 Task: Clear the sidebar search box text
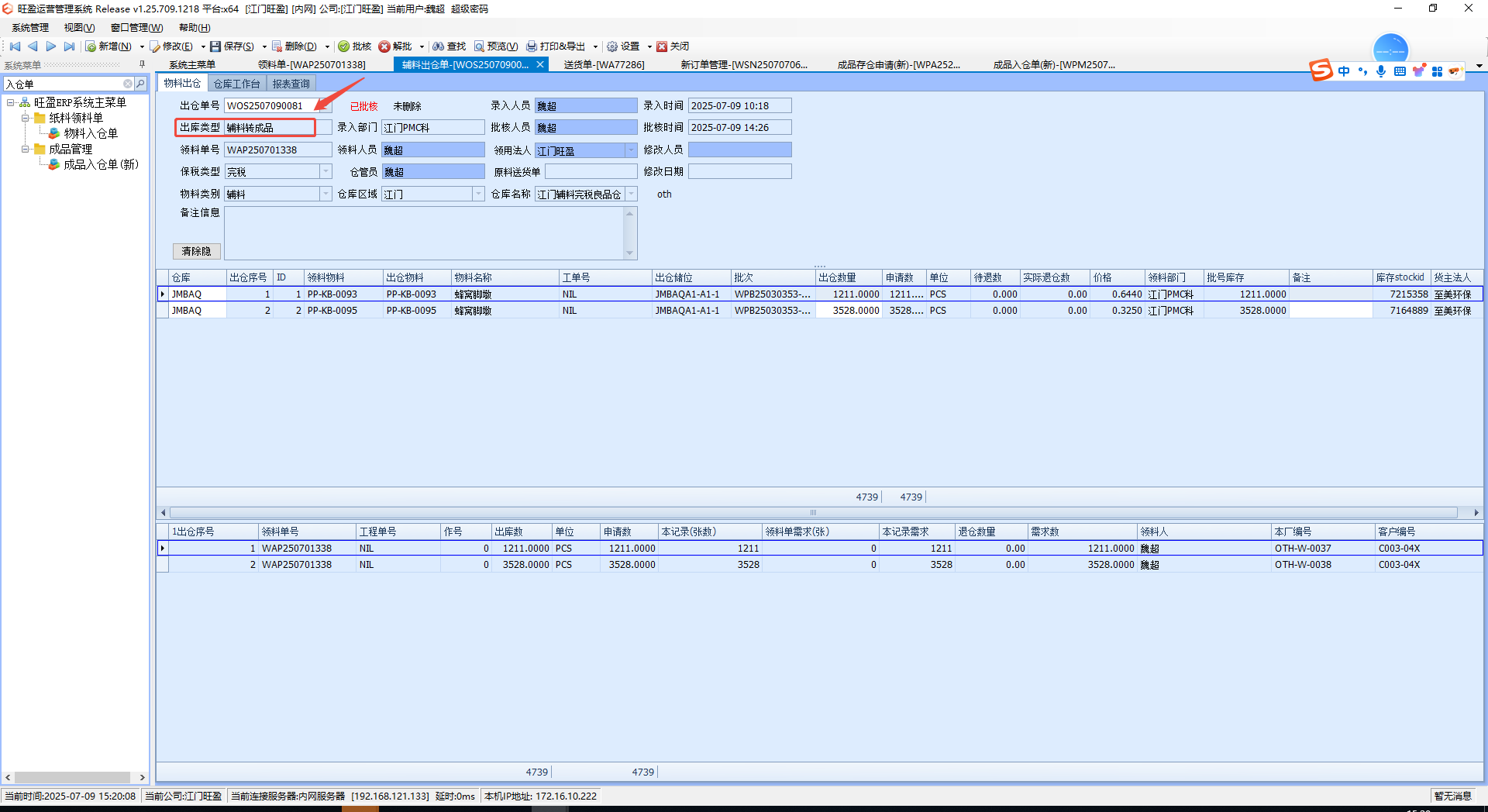[128, 84]
